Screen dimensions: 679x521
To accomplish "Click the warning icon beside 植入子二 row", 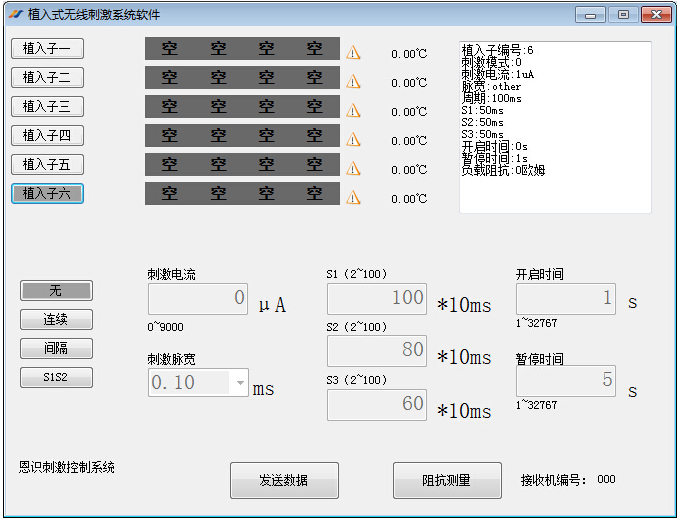I will click(x=353, y=82).
